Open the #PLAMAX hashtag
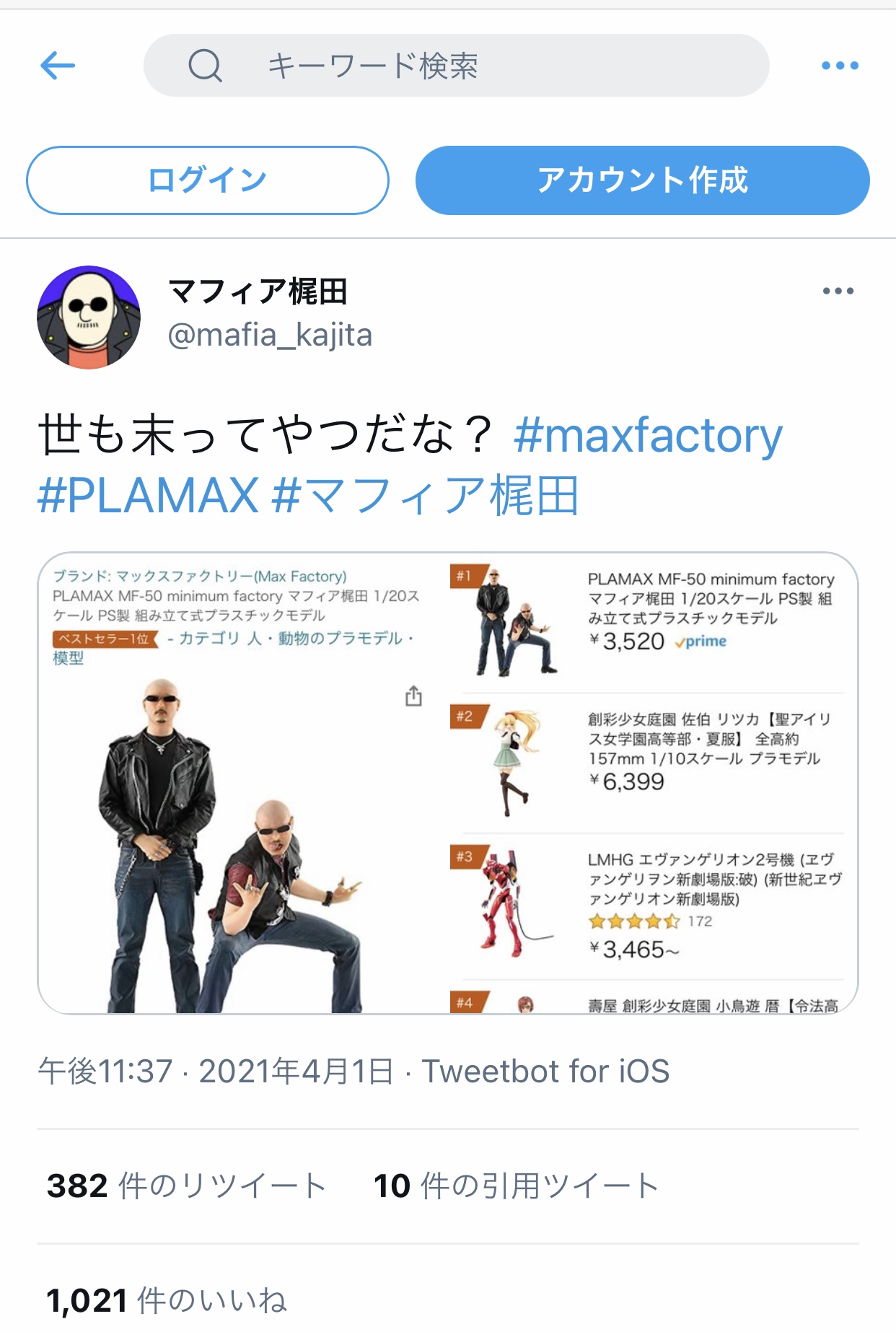 [148, 496]
